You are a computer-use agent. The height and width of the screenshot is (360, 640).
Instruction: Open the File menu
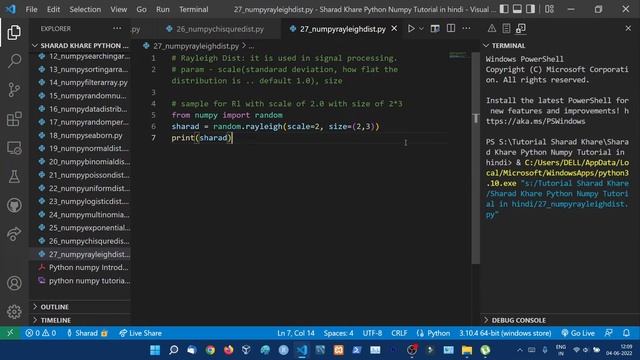(x=31, y=9)
